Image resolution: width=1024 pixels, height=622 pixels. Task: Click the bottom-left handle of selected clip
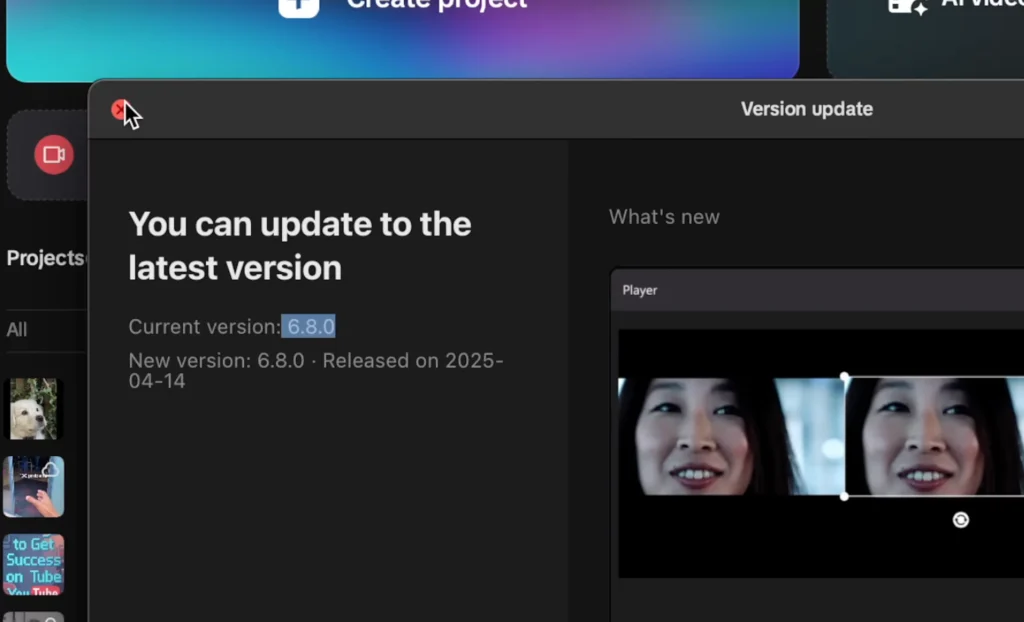coord(844,497)
